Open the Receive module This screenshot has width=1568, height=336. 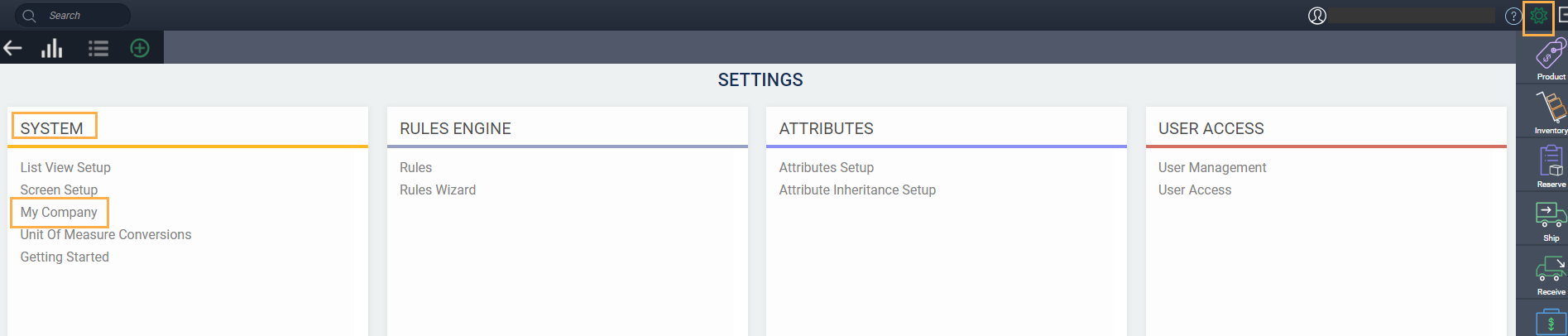tap(1550, 275)
